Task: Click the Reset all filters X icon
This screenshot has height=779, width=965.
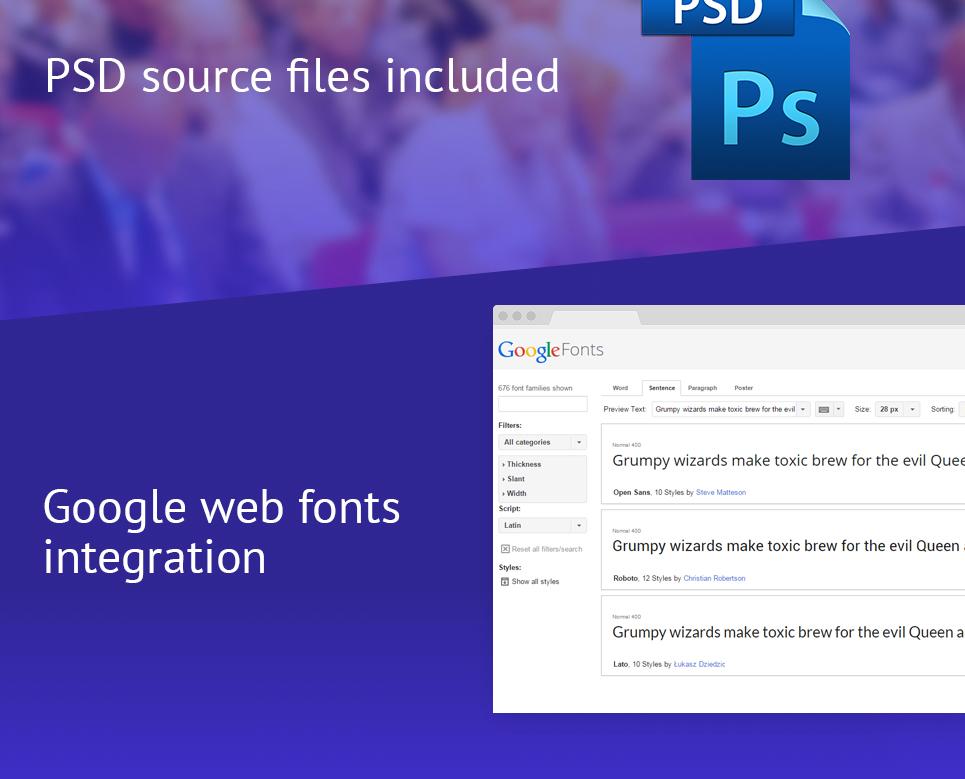Action: point(505,549)
